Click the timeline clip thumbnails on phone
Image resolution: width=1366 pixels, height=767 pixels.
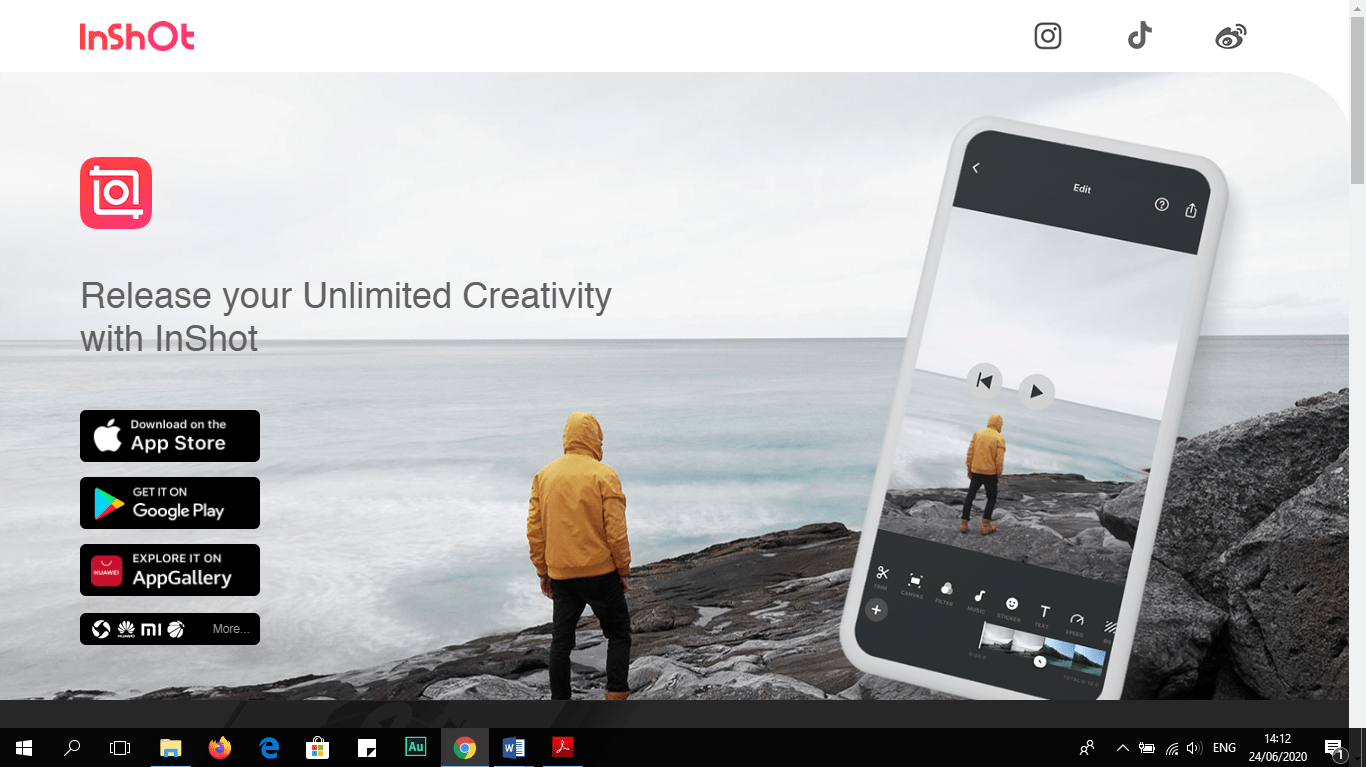(1043, 648)
